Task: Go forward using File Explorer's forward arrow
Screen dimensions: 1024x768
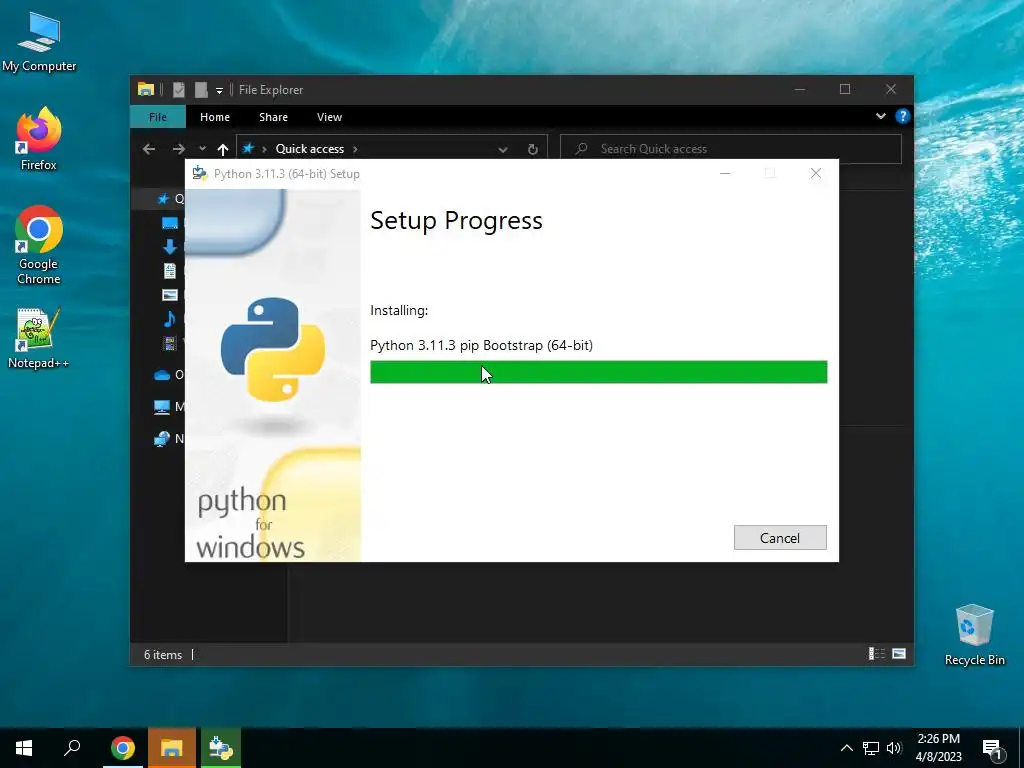Action: pyautogui.click(x=178, y=149)
